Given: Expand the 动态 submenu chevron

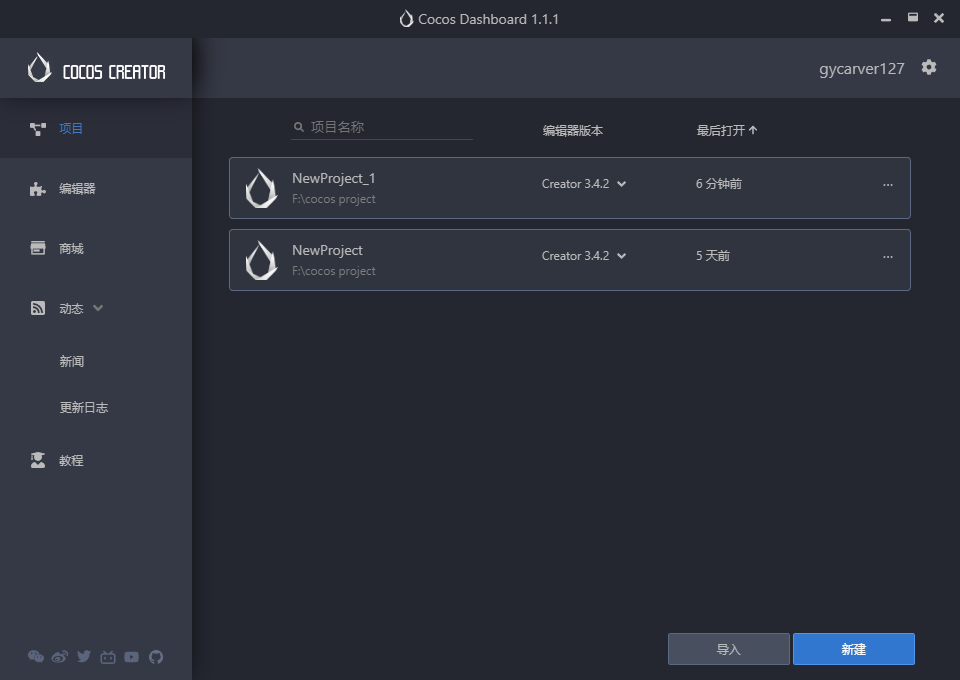Looking at the screenshot, I should pyautogui.click(x=98, y=308).
